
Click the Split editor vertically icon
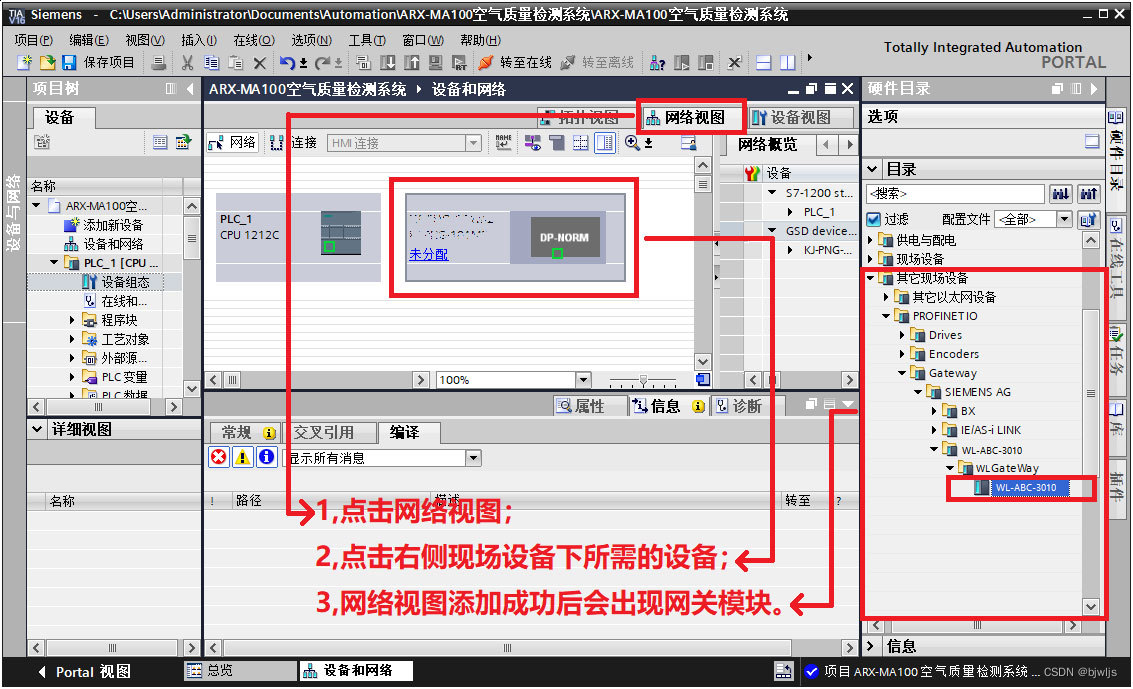pyautogui.click(x=788, y=63)
